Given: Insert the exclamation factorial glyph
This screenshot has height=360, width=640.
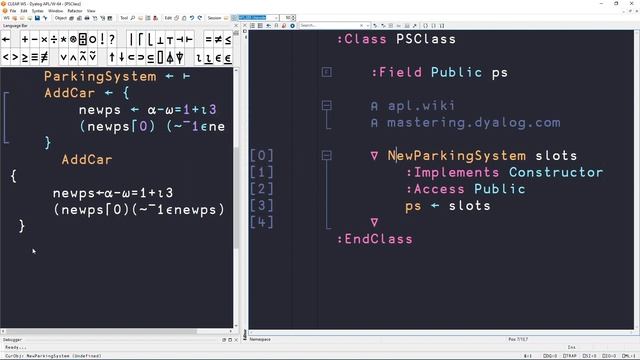Looking at the screenshot, I should [102, 40].
